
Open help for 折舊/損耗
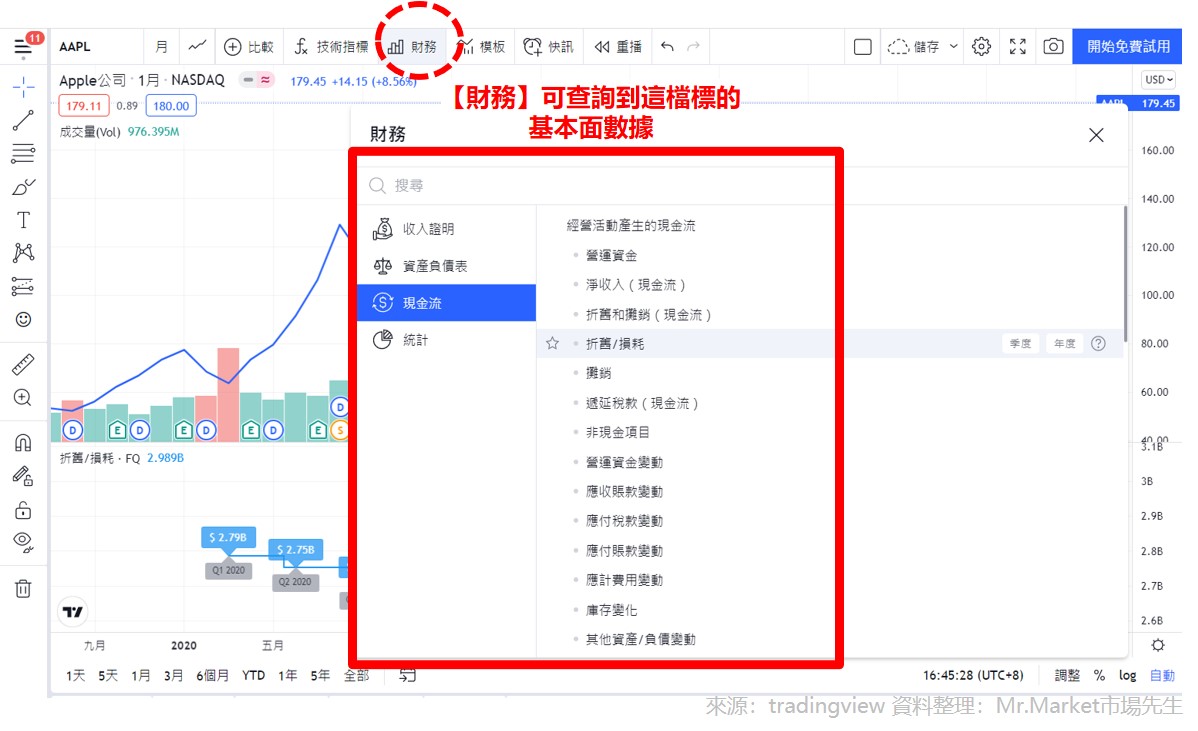[x=1098, y=344]
